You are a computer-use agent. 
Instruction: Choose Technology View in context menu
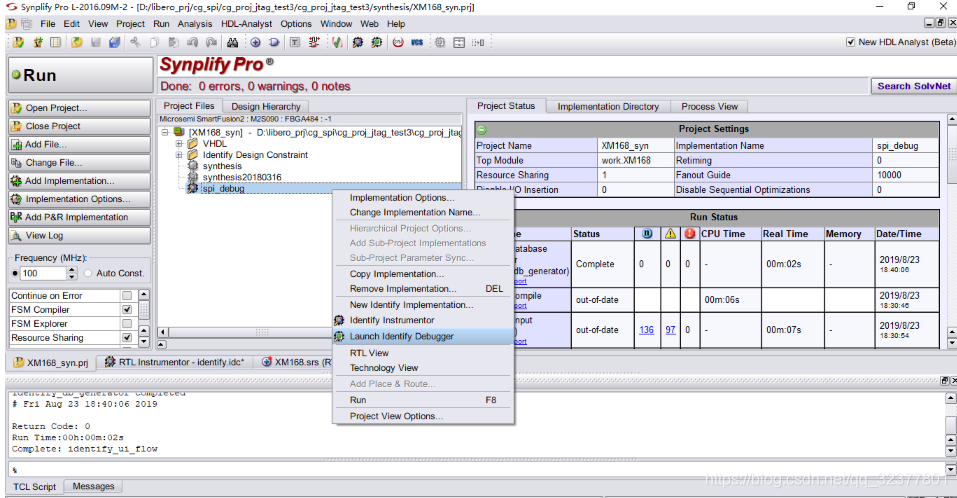point(423,367)
